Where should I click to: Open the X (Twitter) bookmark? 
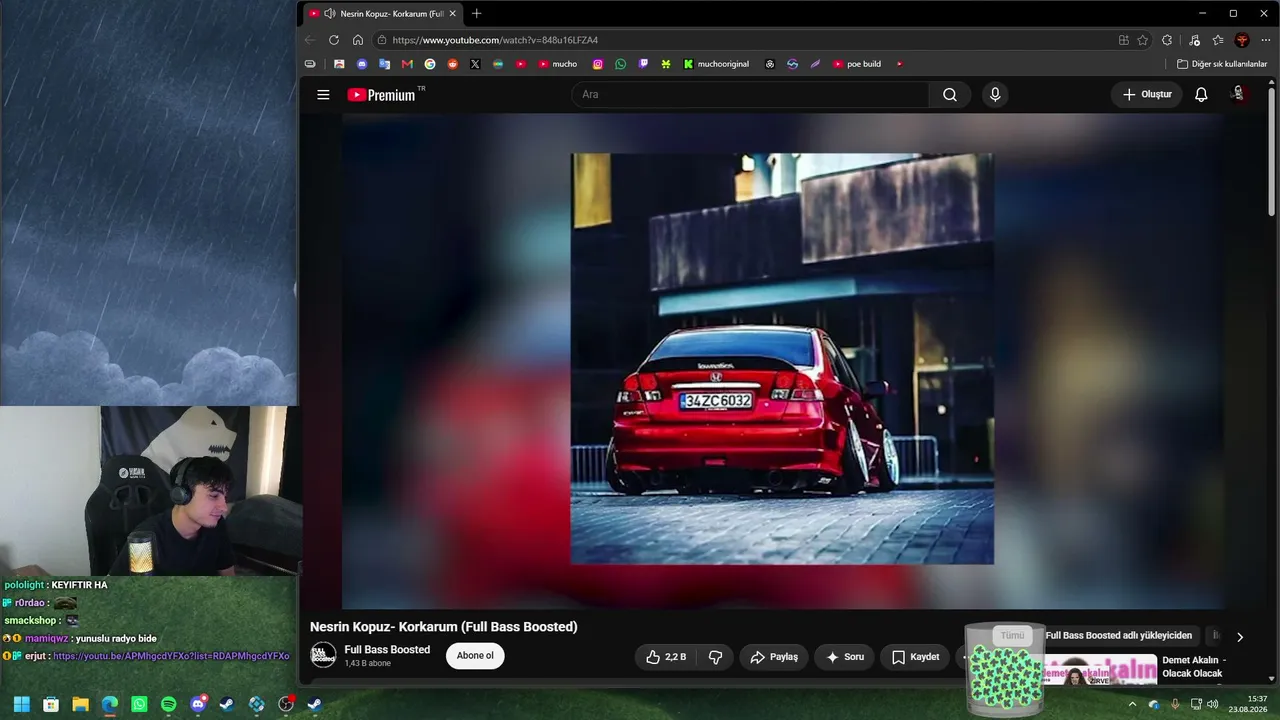(475, 64)
